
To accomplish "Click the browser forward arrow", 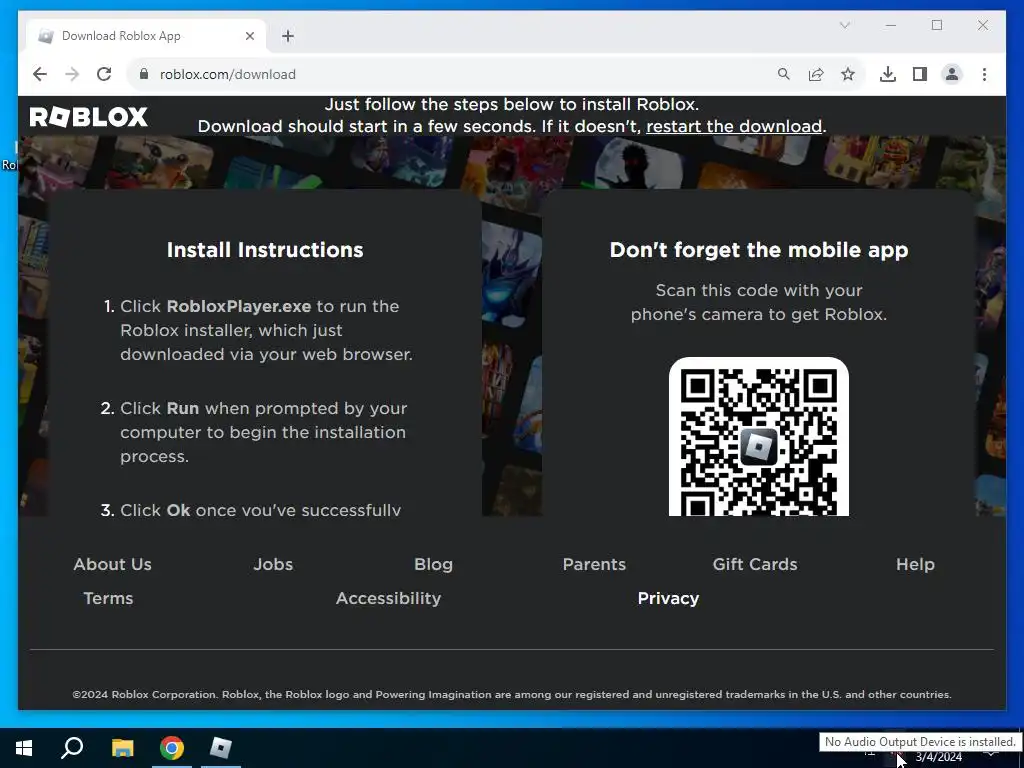I will click(x=72, y=74).
